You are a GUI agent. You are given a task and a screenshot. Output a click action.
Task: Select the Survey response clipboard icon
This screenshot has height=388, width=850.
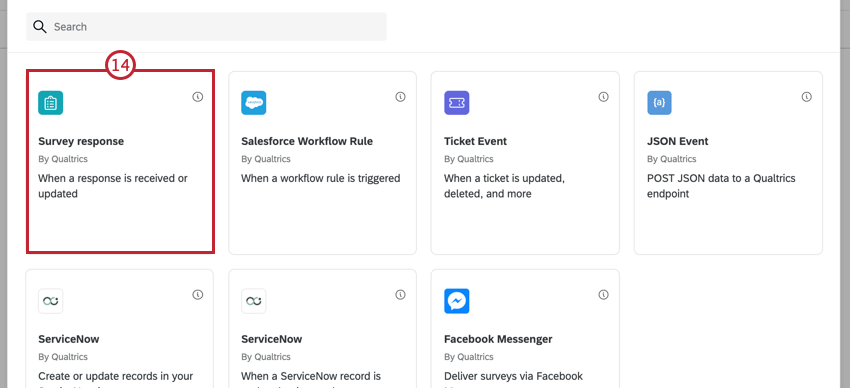[x=50, y=102]
